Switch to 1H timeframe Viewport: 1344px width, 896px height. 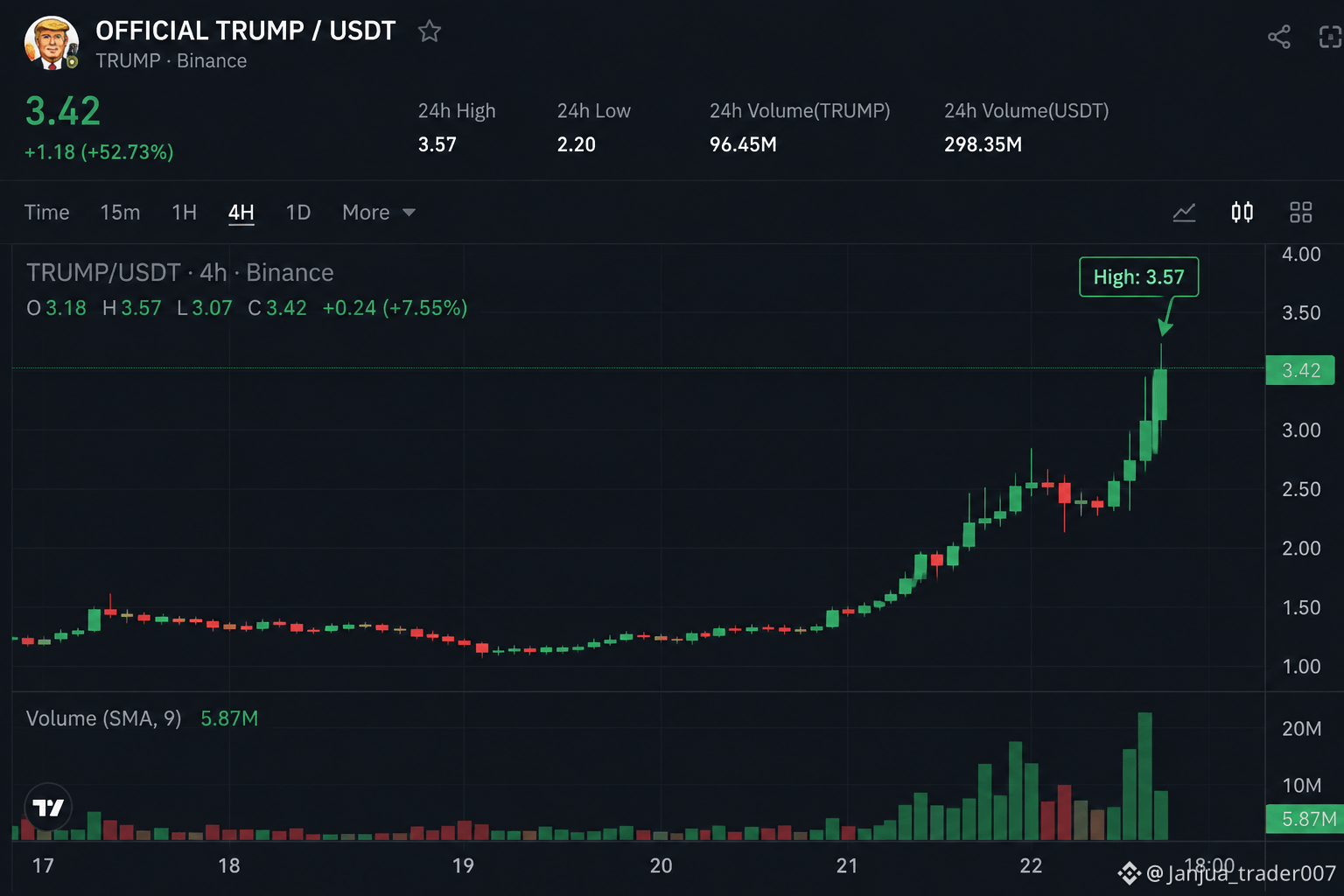click(185, 213)
